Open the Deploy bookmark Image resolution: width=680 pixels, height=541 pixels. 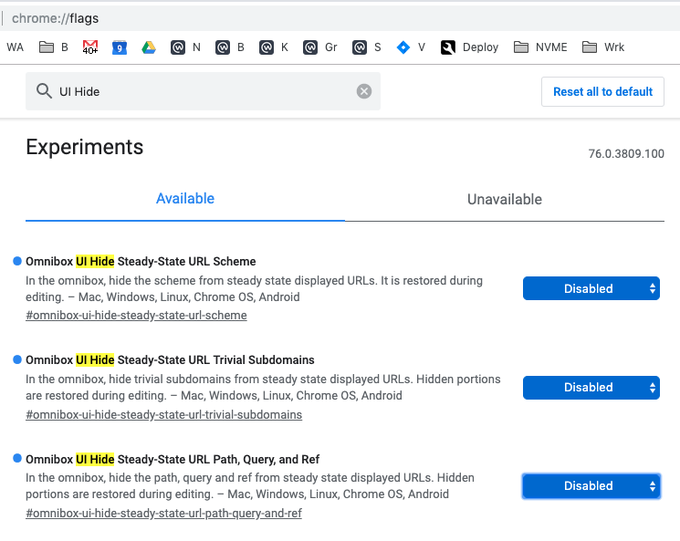coord(470,47)
